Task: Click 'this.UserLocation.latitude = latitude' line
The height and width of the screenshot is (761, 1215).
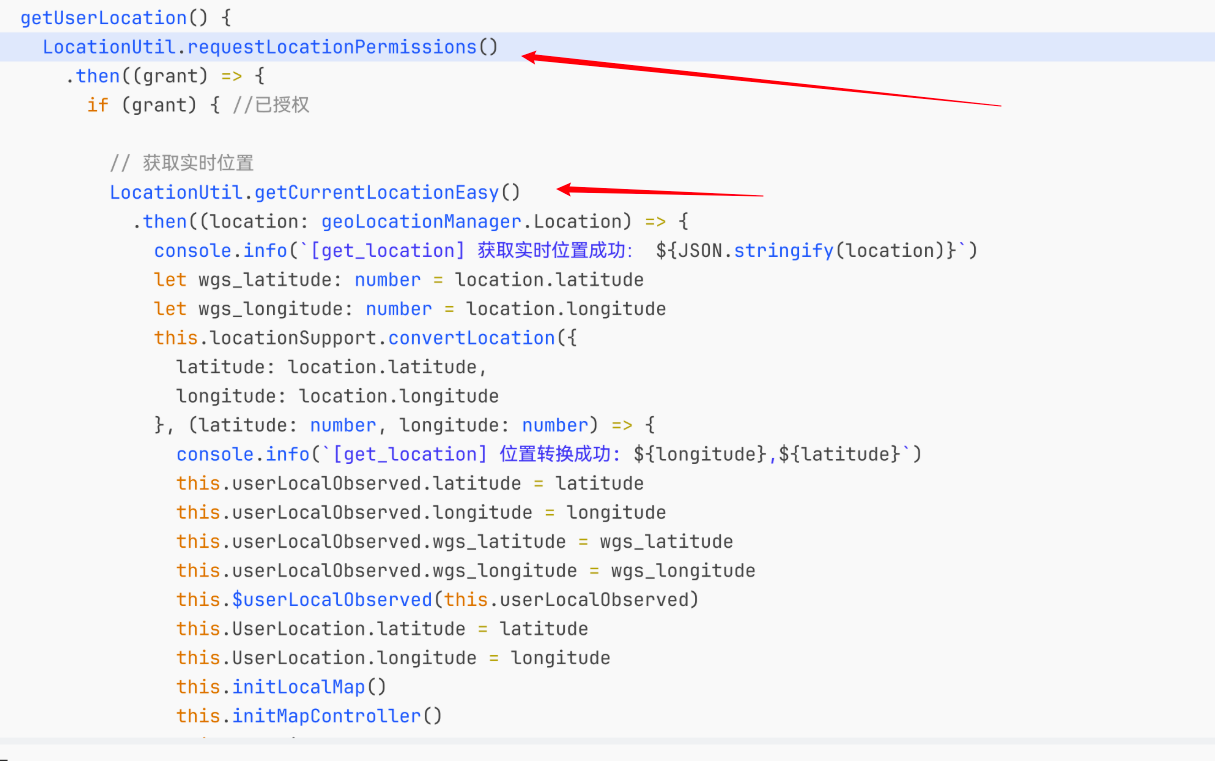Action: pos(382,628)
